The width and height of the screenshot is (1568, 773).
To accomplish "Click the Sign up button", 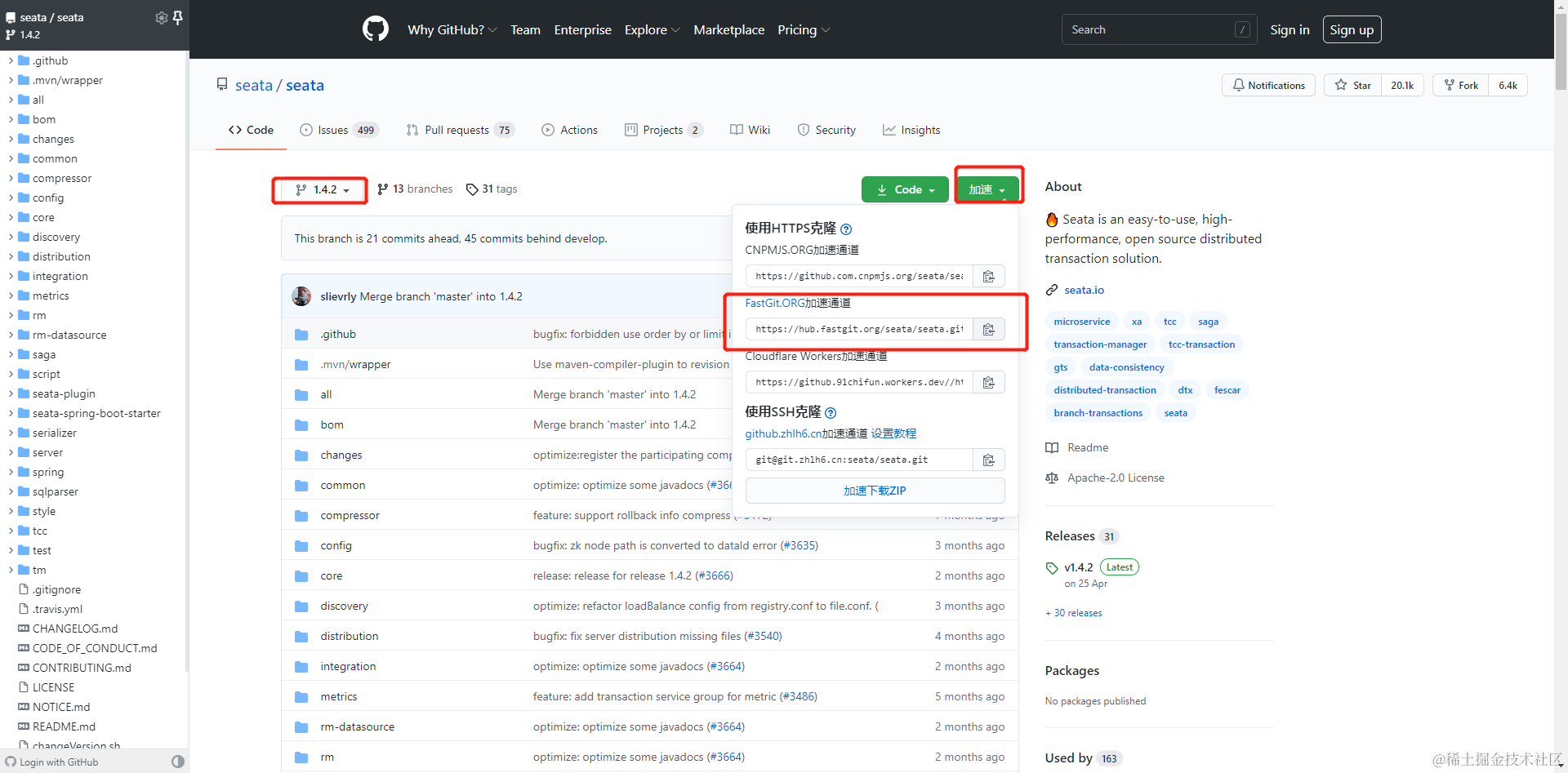I will [x=1352, y=29].
